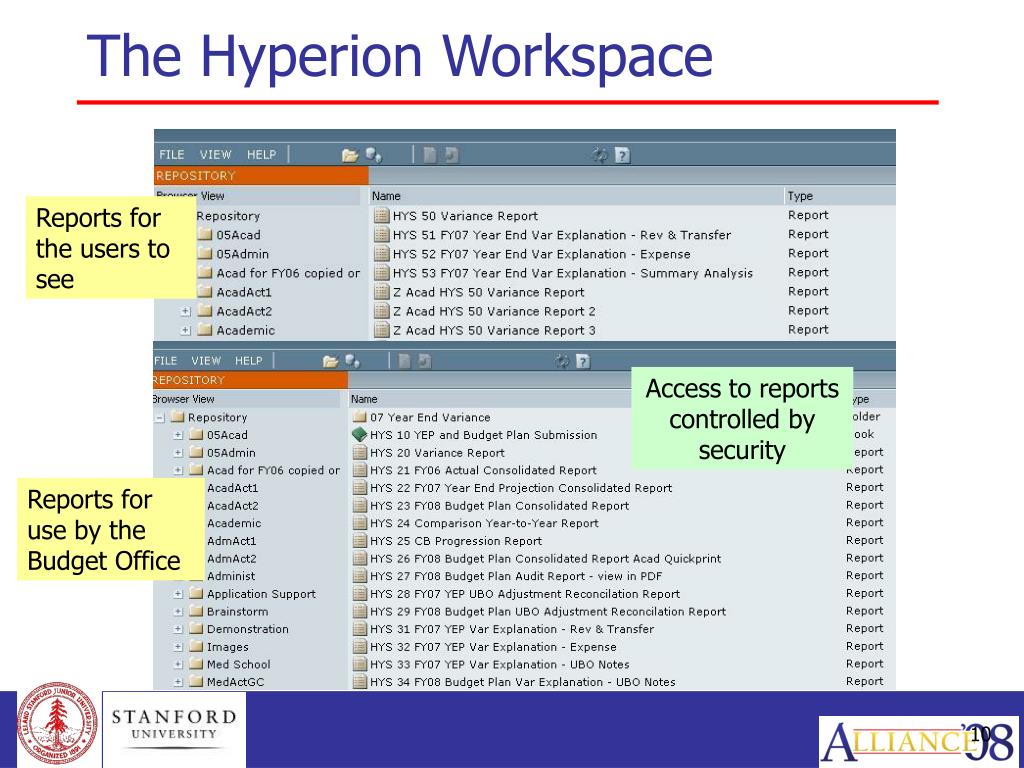Click the folder icon of Med School
This screenshot has width=1024, height=768.
point(196,664)
